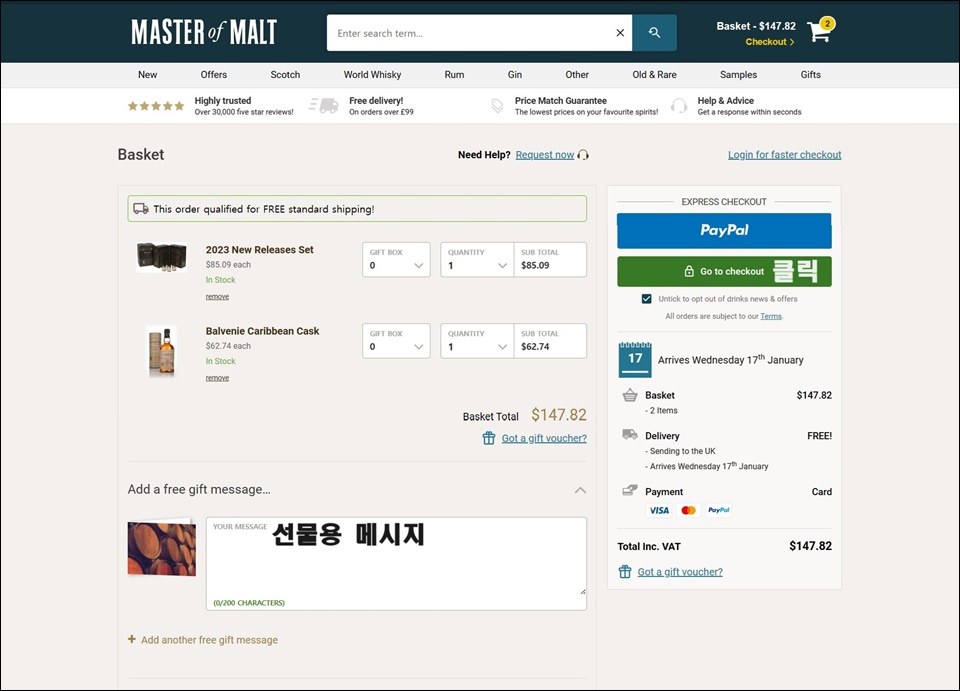Click into the Your Message text area
Screen dimensions: 960x691
click(396, 564)
